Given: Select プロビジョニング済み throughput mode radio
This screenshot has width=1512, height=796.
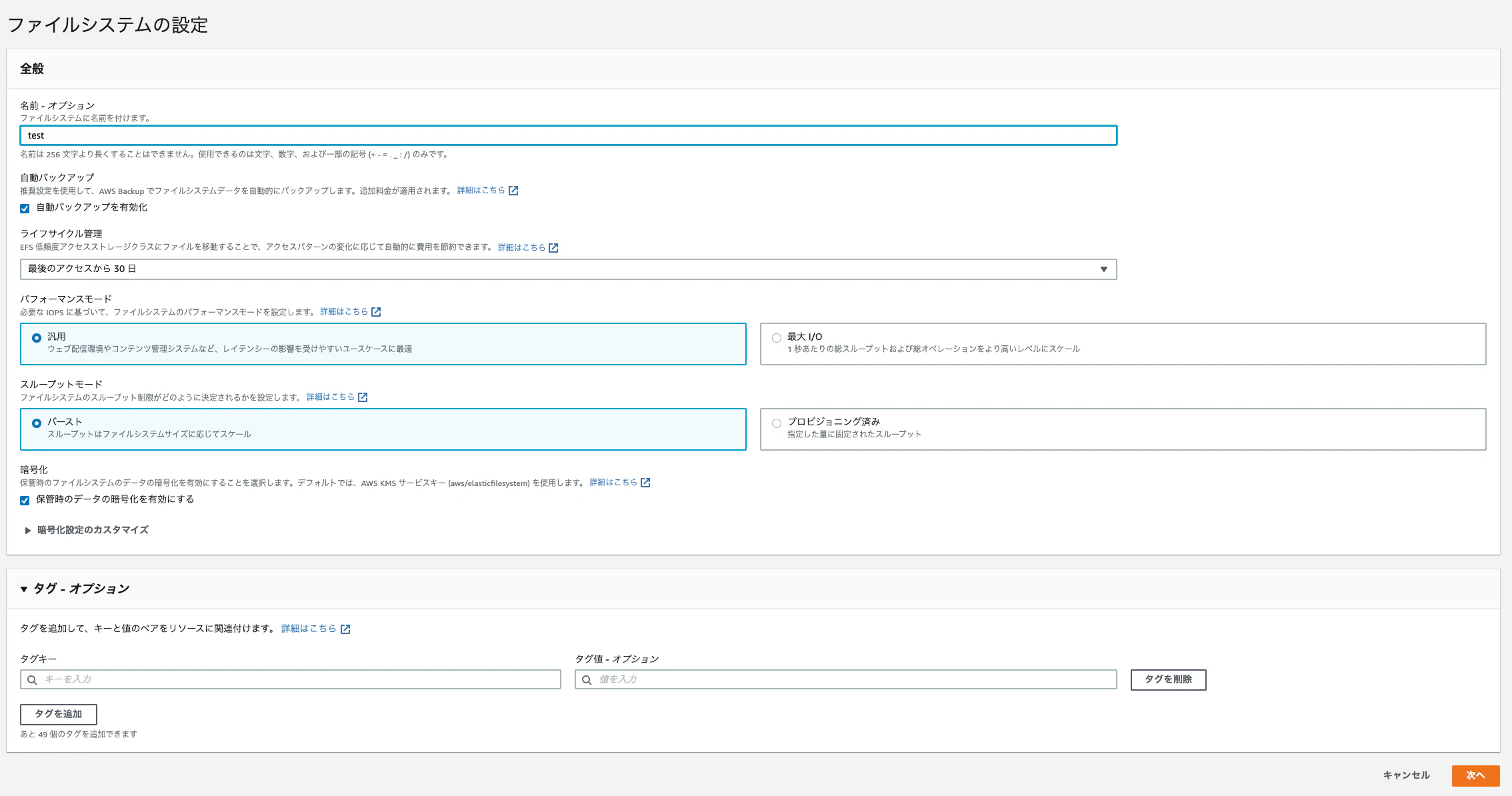Looking at the screenshot, I should [777, 423].
